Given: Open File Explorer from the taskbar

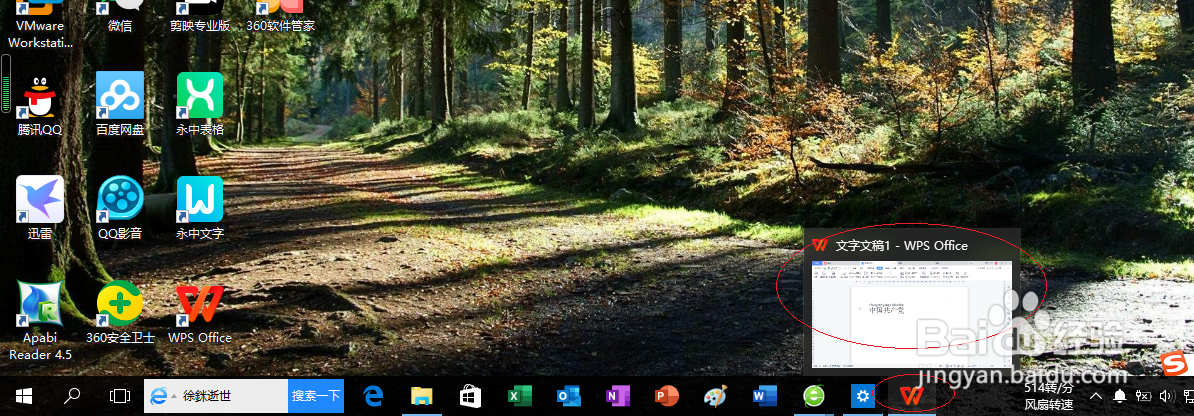Looking at the screenshot, I should point(422,396).
